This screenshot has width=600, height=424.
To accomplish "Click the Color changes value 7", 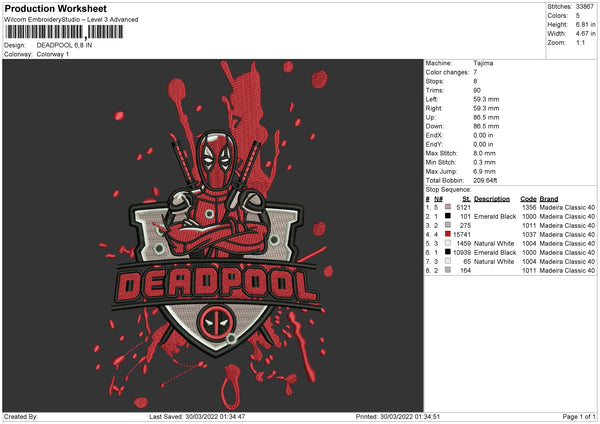I will 475,72.
